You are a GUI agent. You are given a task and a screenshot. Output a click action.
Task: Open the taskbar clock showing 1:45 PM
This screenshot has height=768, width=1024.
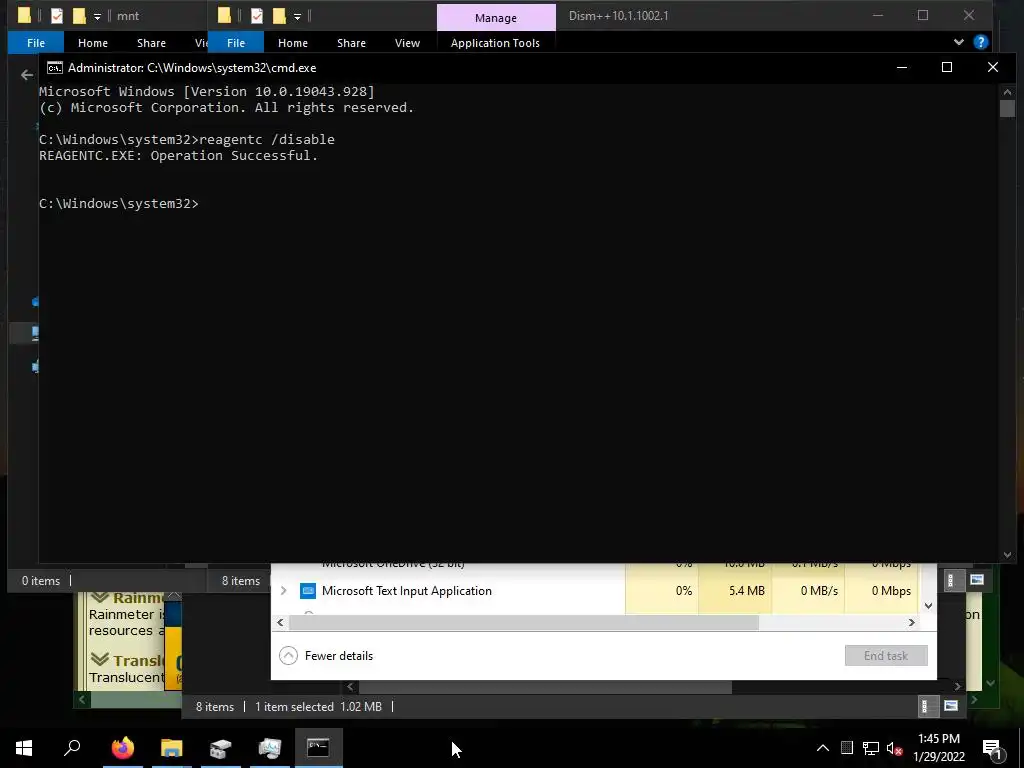tap(938, 748)
